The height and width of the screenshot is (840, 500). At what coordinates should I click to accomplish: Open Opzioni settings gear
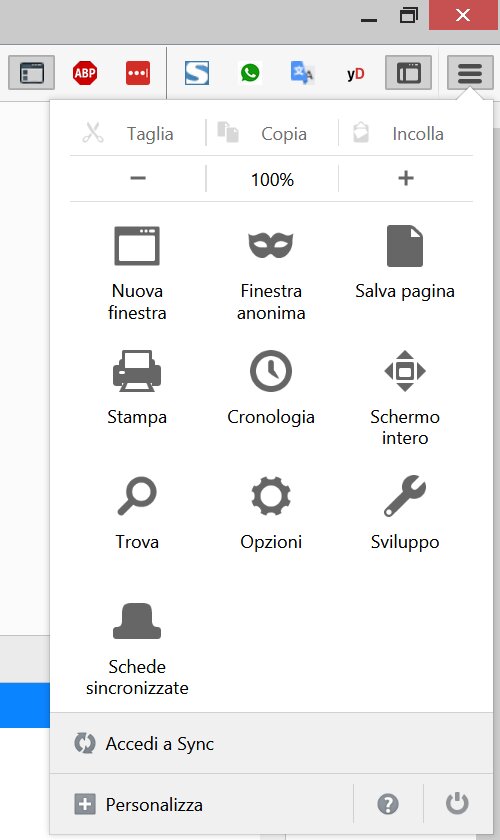pyautogui.click(x=271, y=513)
